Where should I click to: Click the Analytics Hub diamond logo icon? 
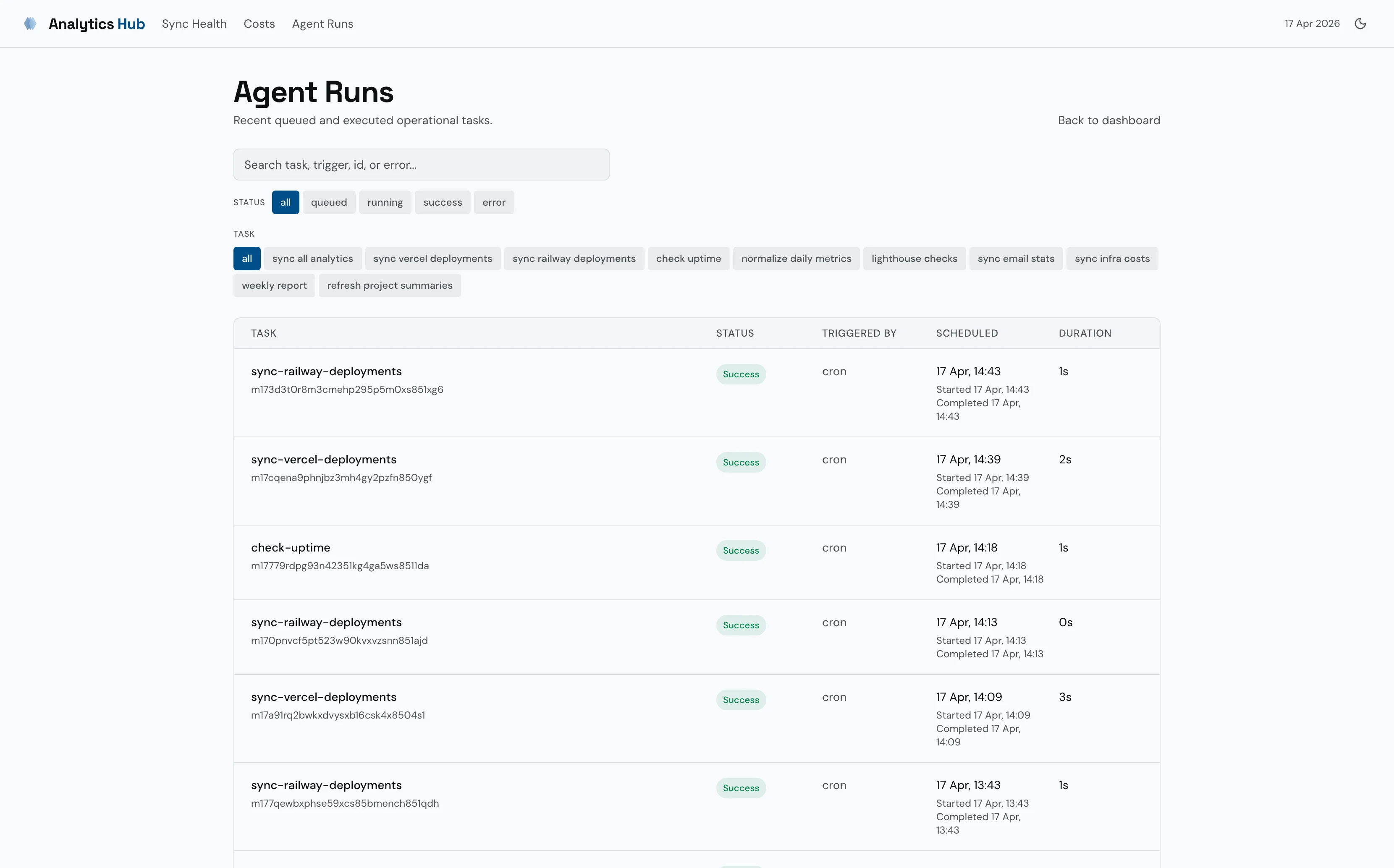coord(30,24)
